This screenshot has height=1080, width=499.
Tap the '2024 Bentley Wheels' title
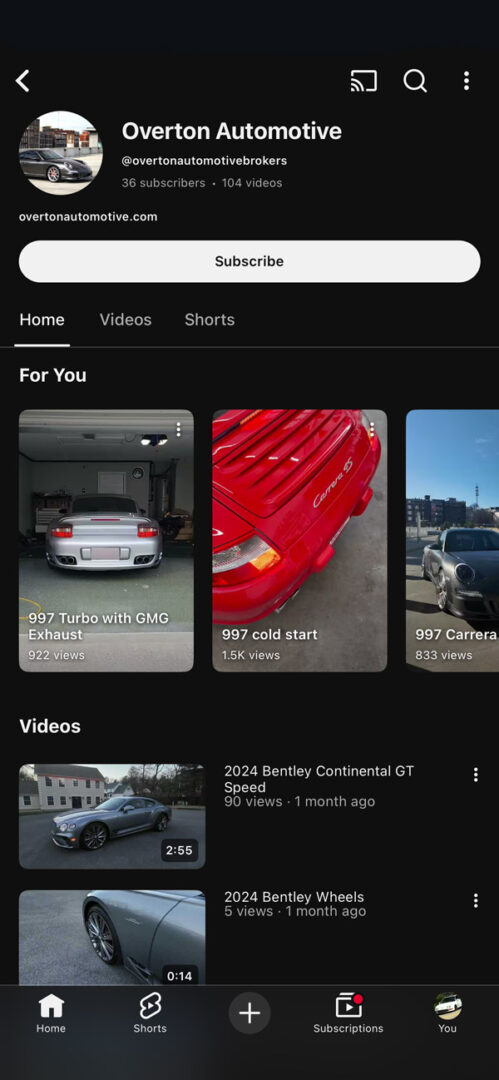click(294, 897)
